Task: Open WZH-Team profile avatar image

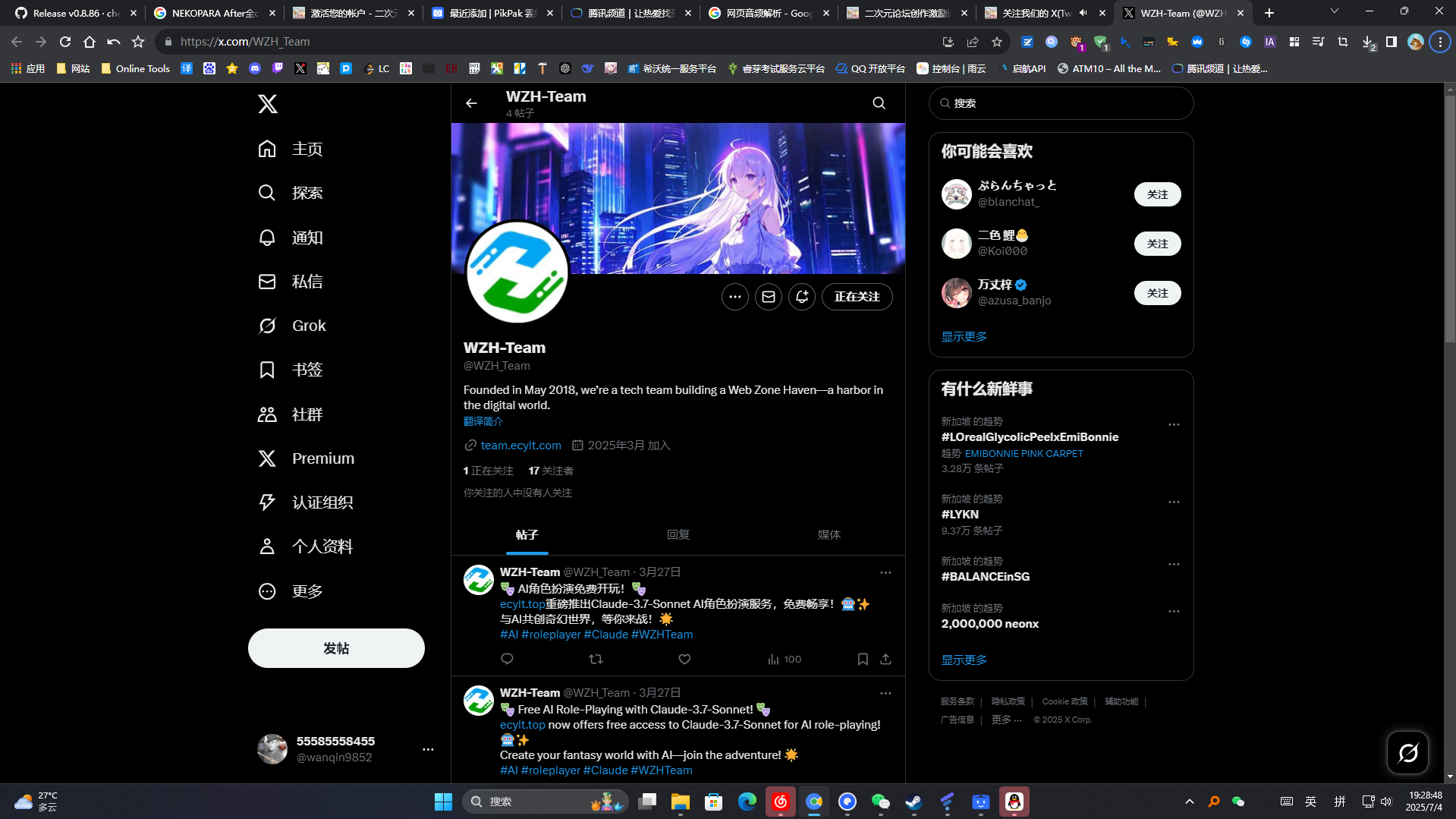Action: [517, 272]
